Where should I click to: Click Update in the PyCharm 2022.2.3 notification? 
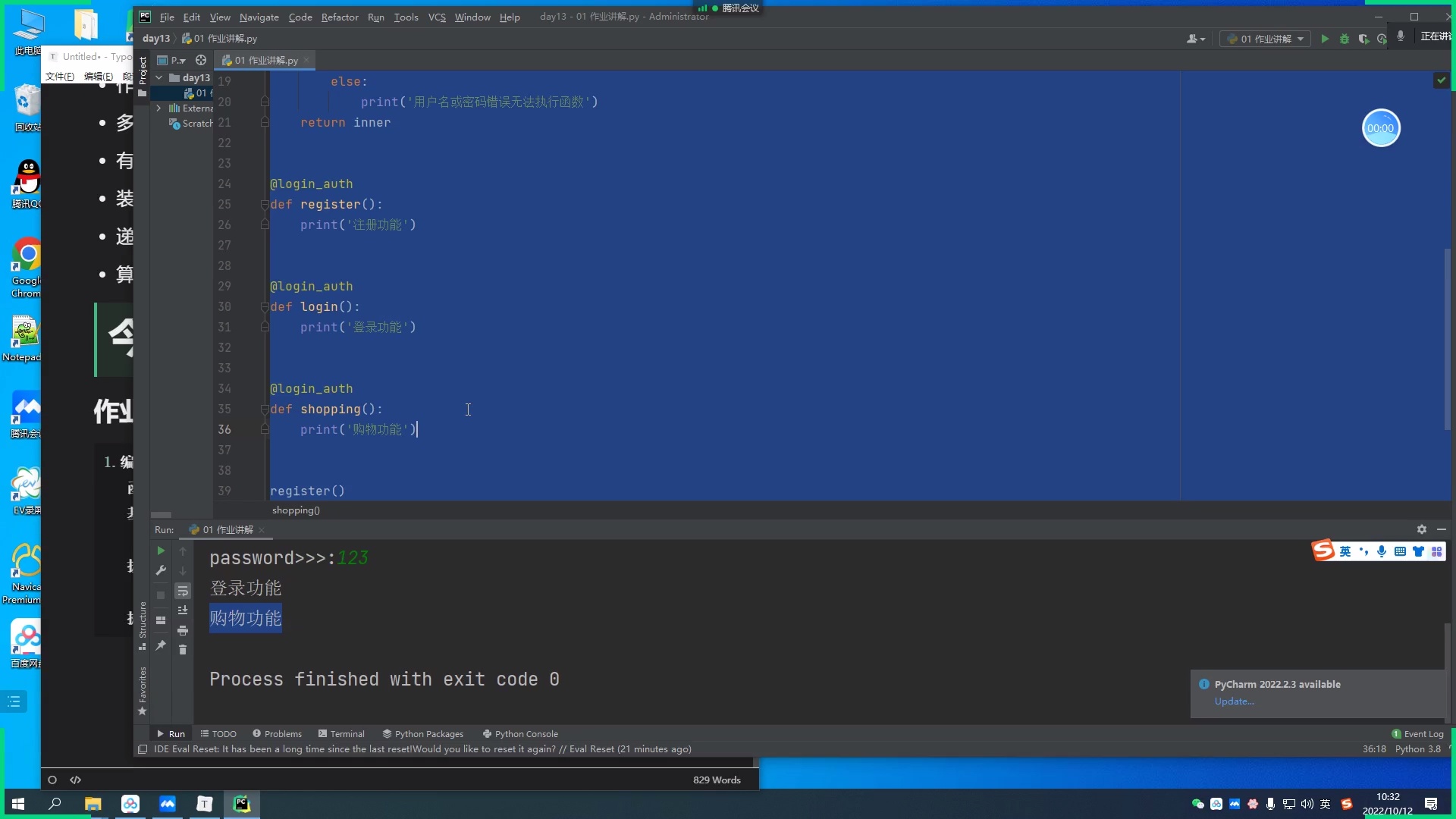point(1234,701)
